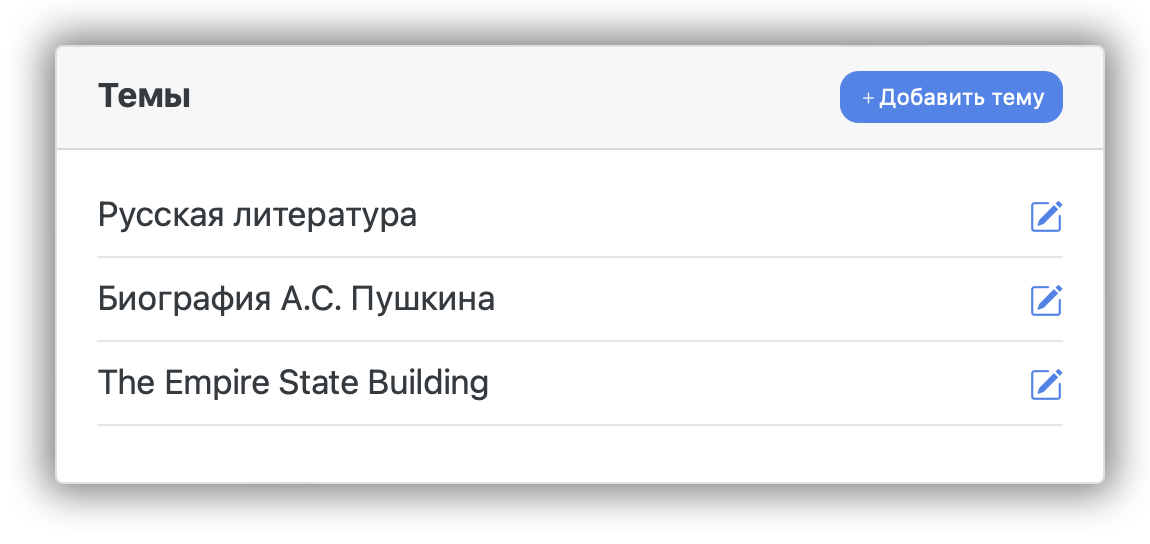The image size is (1150, 544).
Task: Click empty space in the "Биография А.С. Пушкина" row
Action: click(x=760, y=299)
